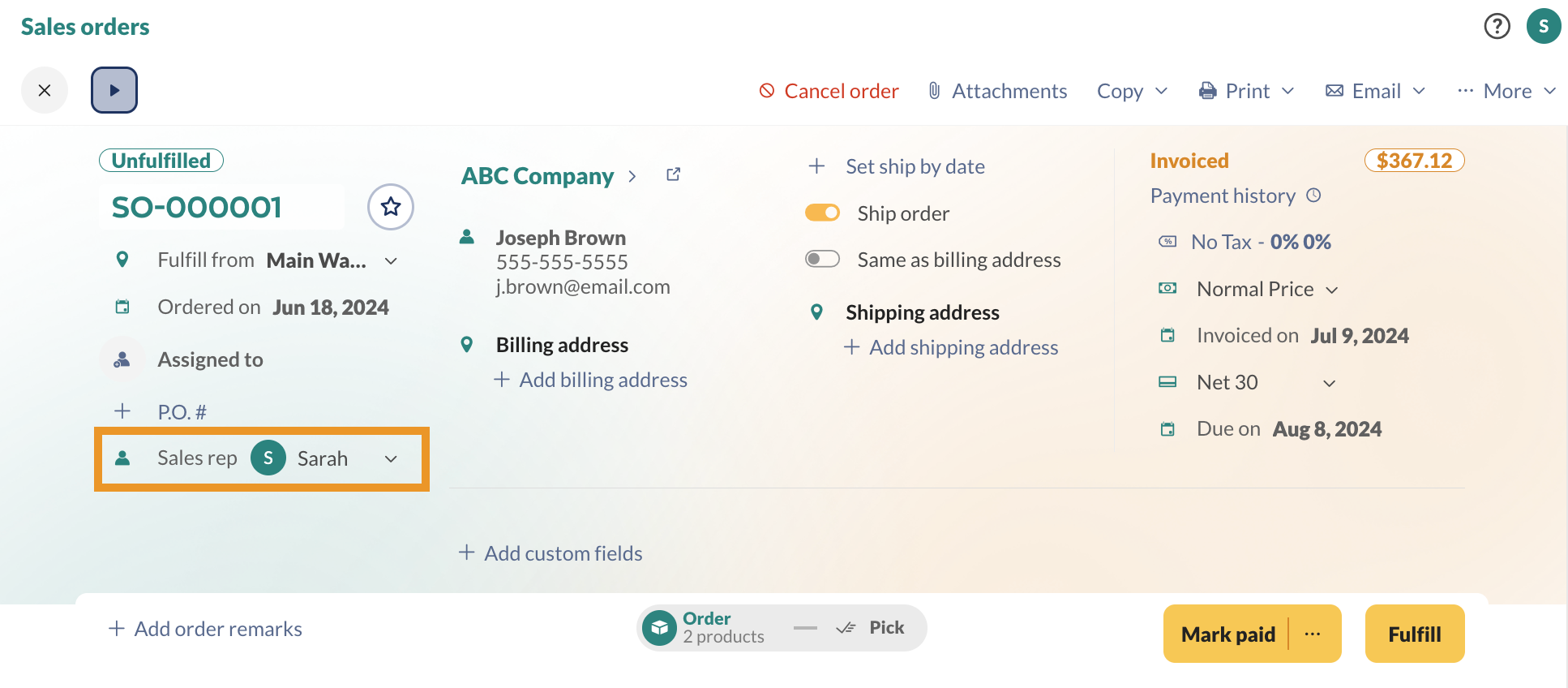This screenshot has height=688, width=1568.
Task: Expand the Sales rep Sarah dropdown
Action: 391,459
